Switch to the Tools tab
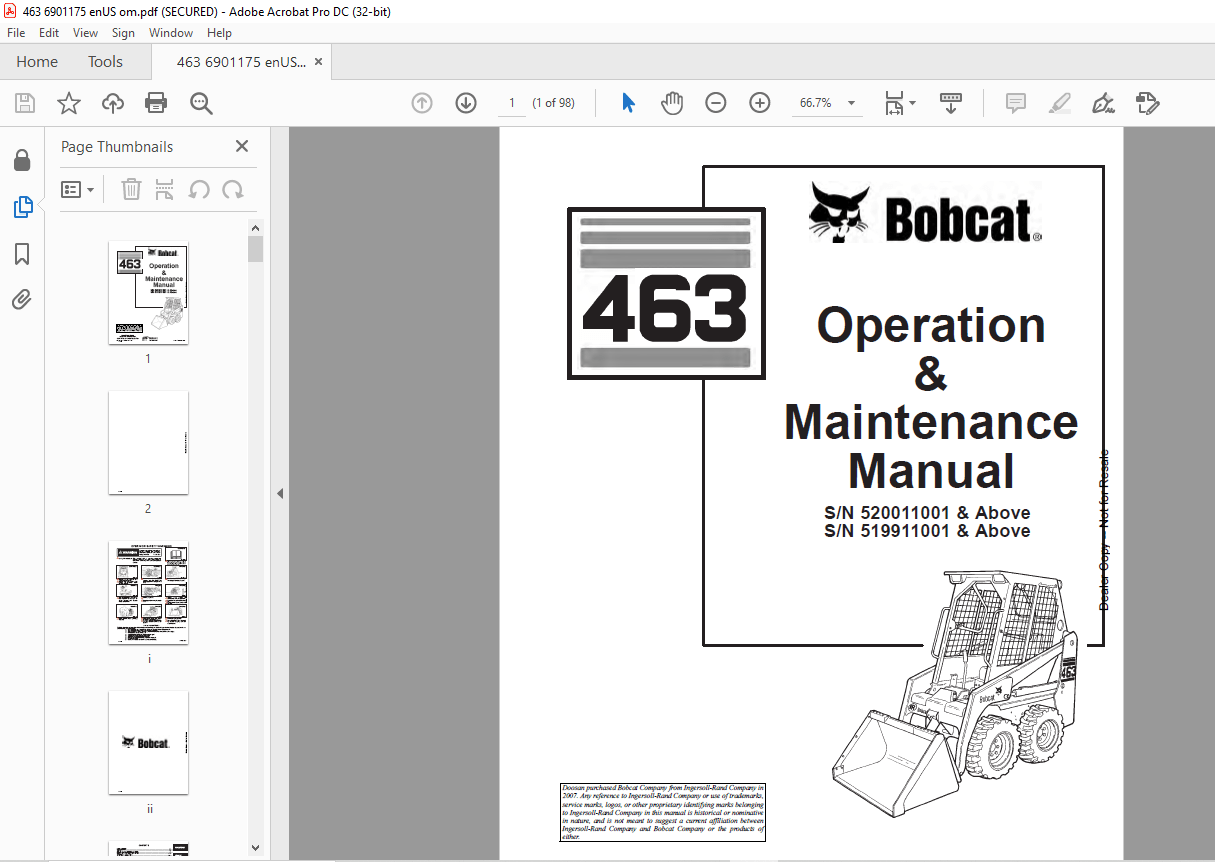The height and width of the screenshot is (862, 1215). (x=105, y=61)
